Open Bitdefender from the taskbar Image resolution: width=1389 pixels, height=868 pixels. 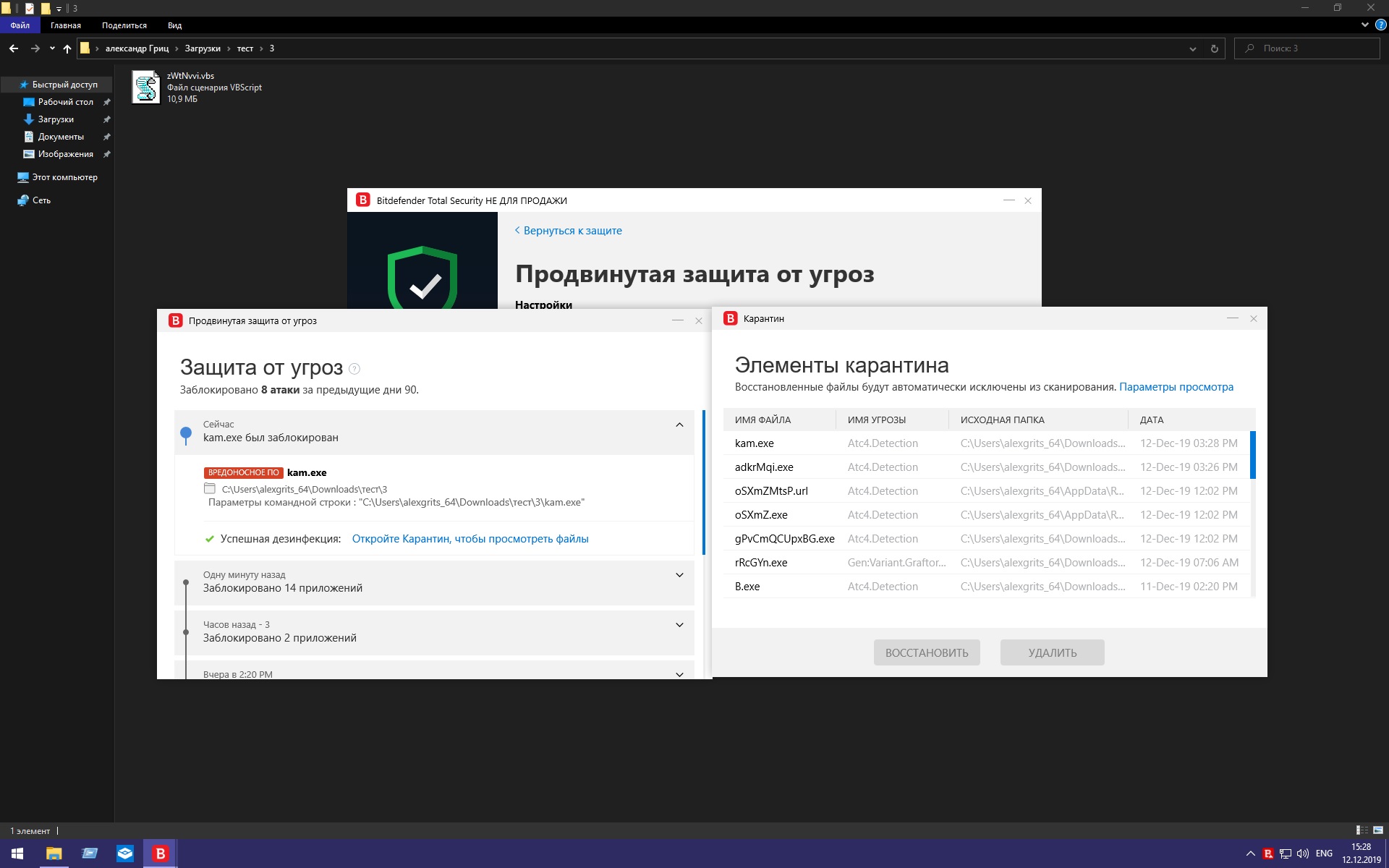pyautogui.click(x=160, y=854)
